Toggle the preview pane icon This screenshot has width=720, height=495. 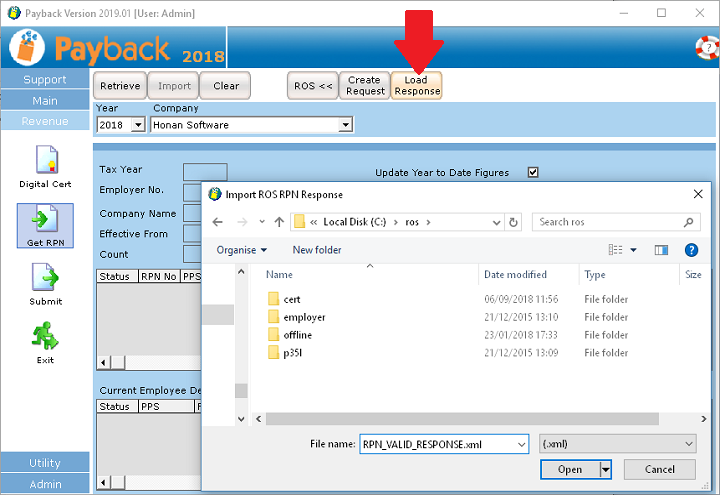pyautogui.click(x=661, y=250)
